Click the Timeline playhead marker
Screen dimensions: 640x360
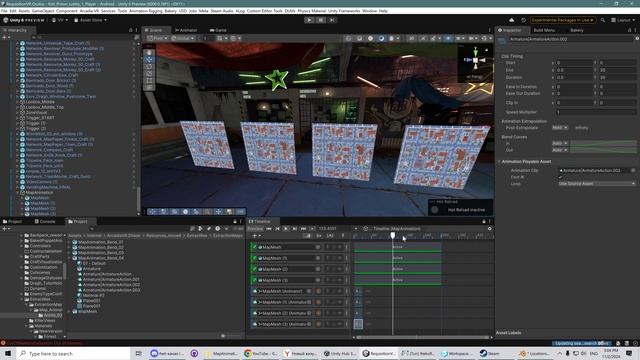392,236
